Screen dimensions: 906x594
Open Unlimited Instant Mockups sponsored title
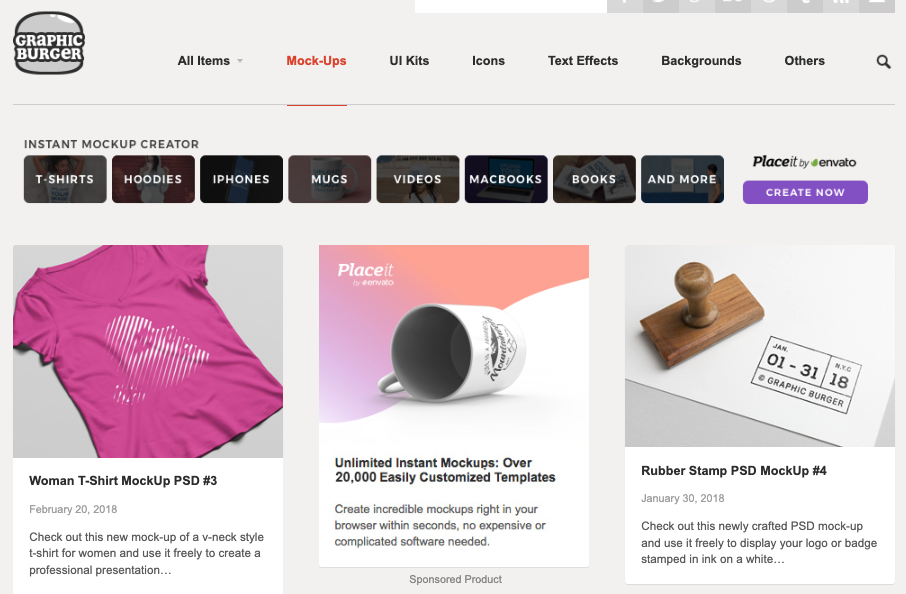click(x=445, y=470)
